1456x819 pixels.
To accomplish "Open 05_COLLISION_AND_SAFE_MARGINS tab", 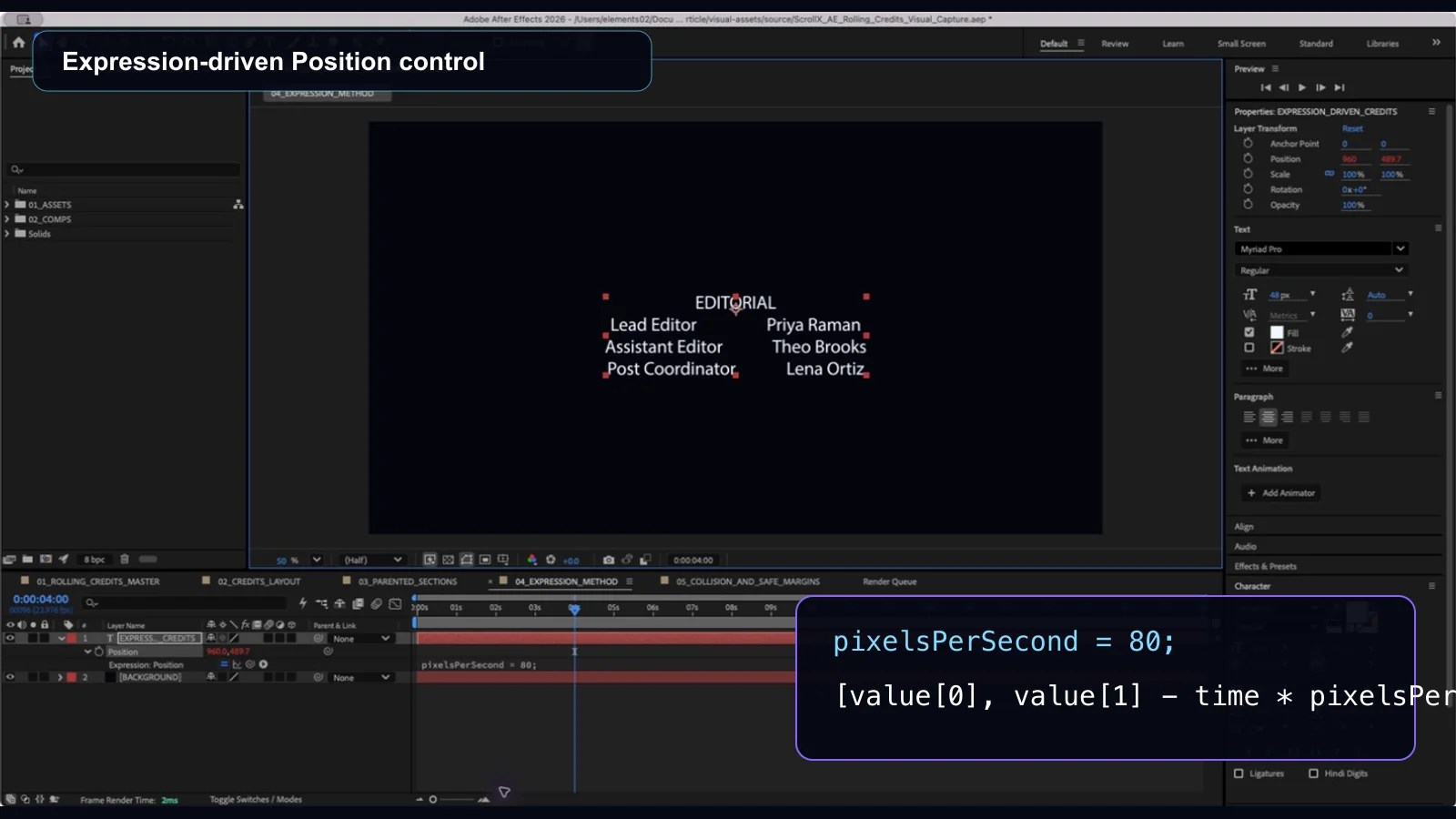I will 747,581.
